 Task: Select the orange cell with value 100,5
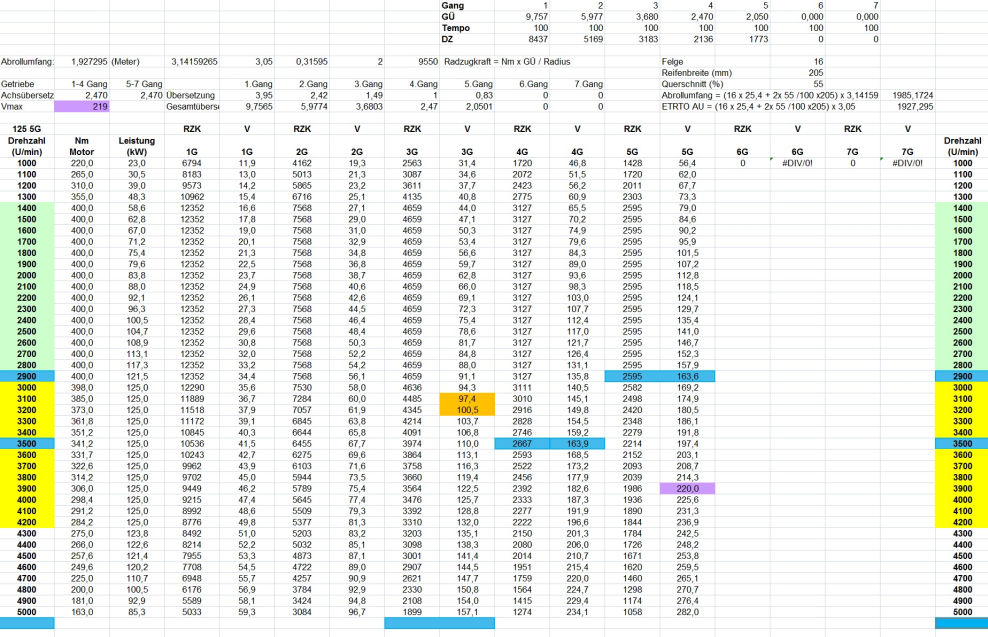click(467, 410)
